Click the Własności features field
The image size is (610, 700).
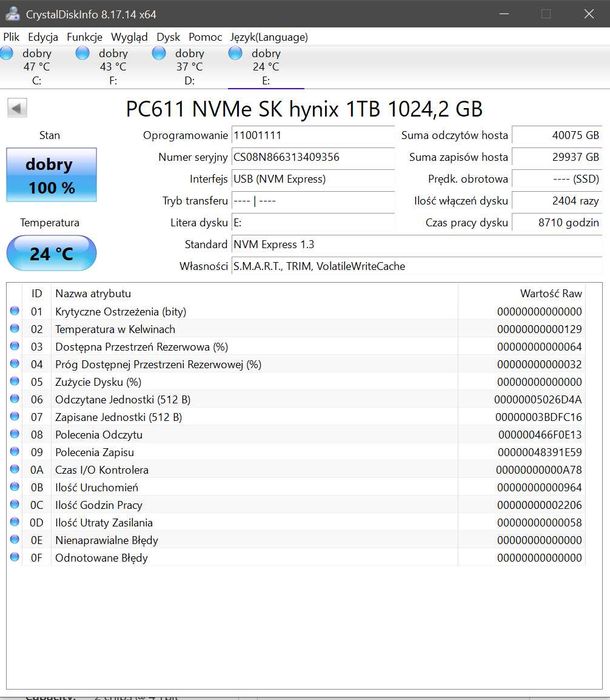(417, 267)
